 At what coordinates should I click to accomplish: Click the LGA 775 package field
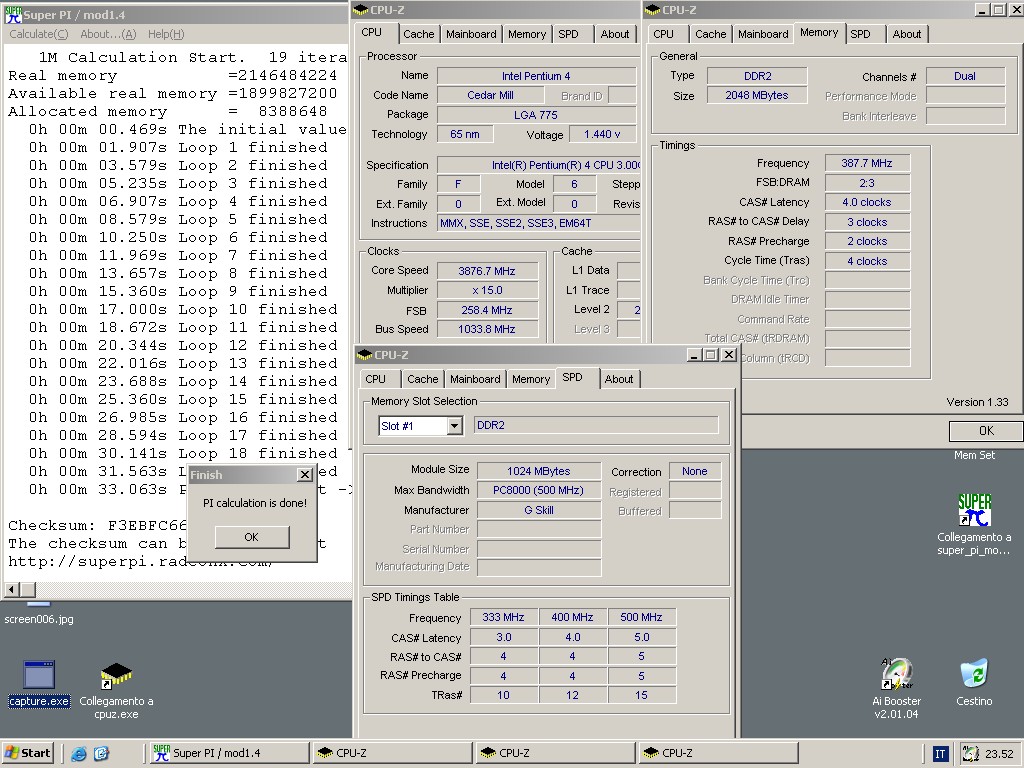point(536,115)
